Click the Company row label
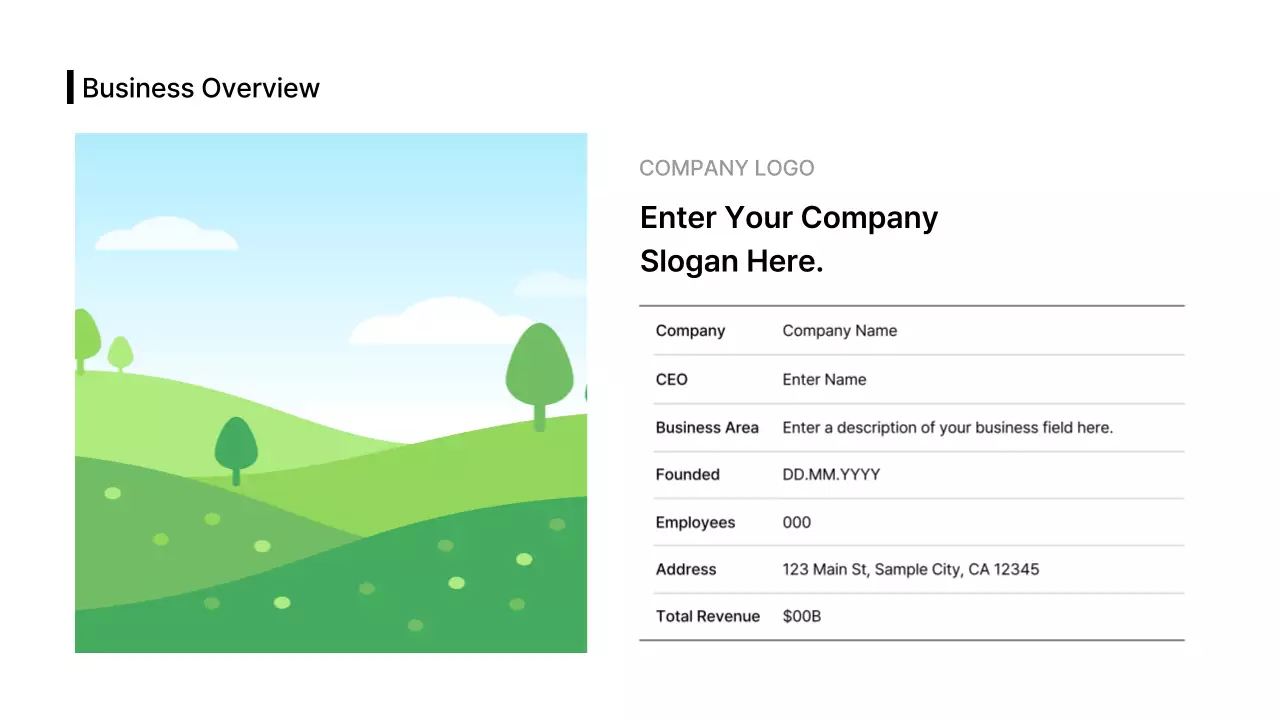 click(x=690, y=331)
